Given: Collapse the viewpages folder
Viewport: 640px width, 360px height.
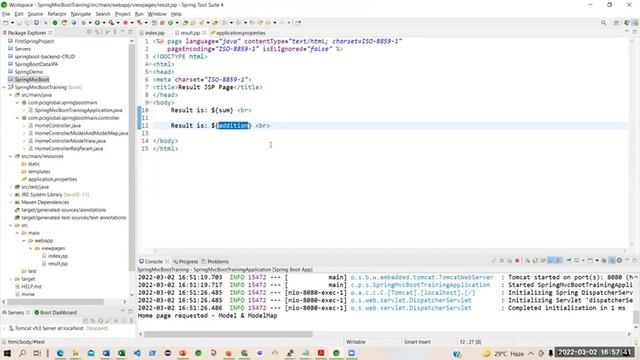Looking at the screenshot, I should (31, 248).
